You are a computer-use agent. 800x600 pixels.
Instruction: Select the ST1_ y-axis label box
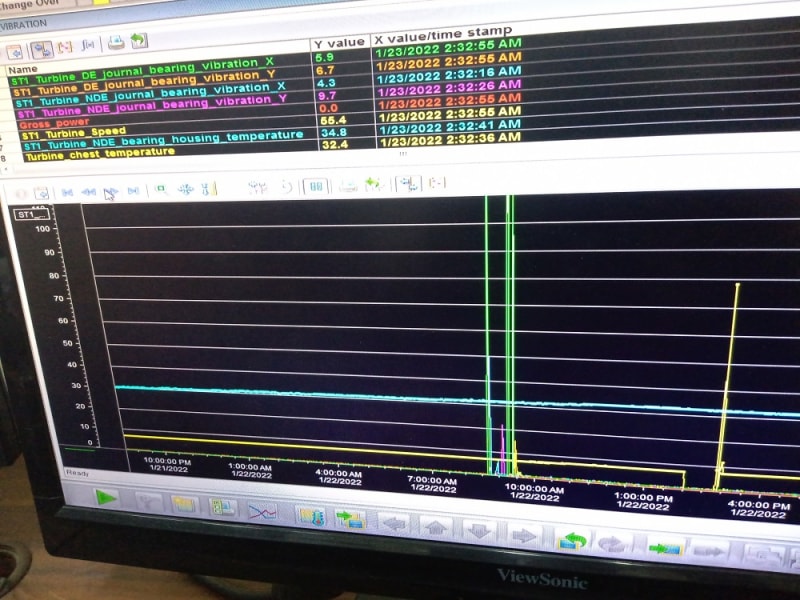[32, 214]
